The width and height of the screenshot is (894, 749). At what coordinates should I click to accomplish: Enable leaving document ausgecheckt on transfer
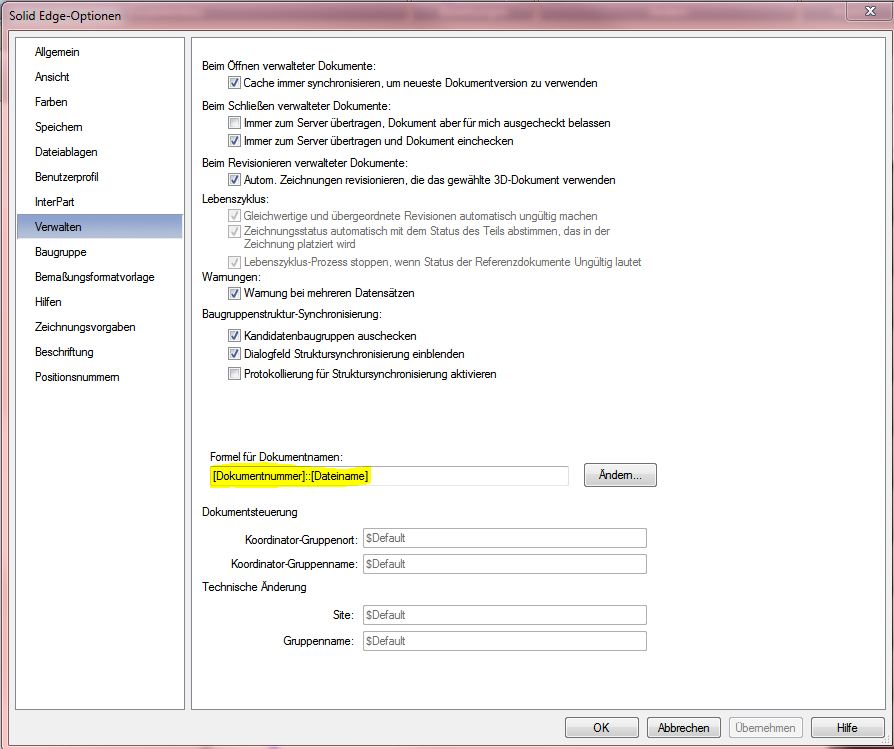234,123
